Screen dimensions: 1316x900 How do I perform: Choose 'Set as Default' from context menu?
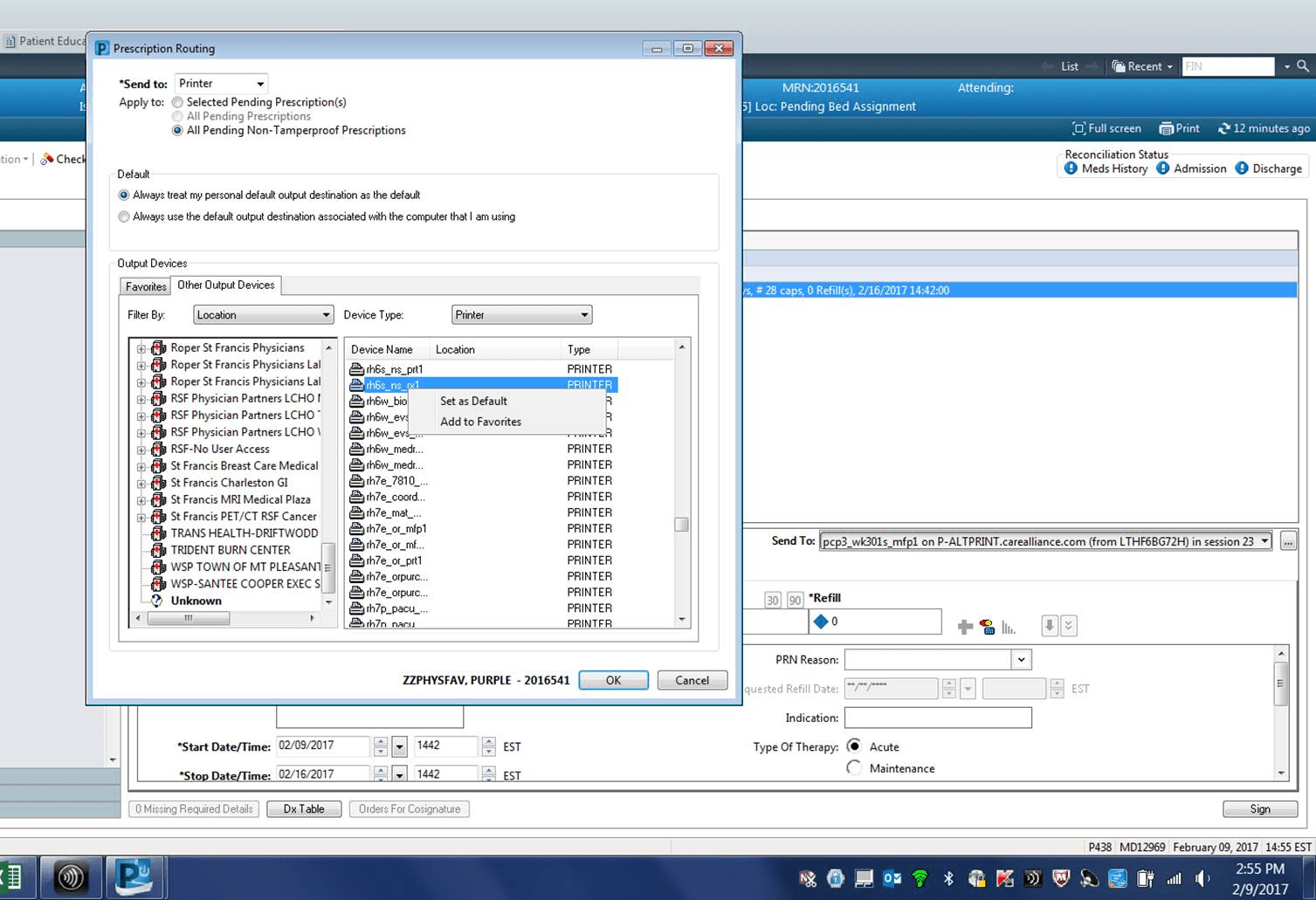[x=473, y=402]
